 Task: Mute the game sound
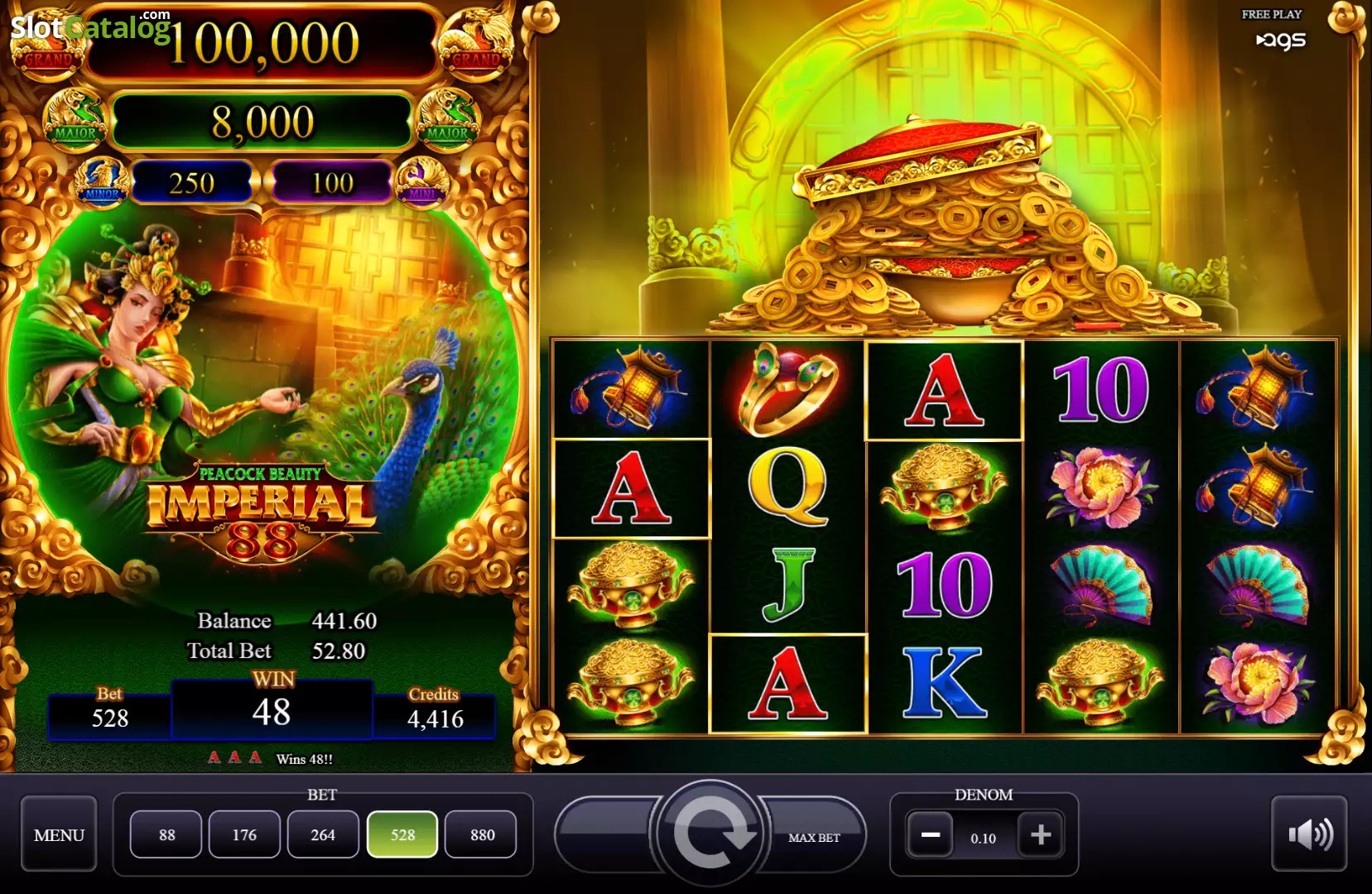coord(1310,834)
